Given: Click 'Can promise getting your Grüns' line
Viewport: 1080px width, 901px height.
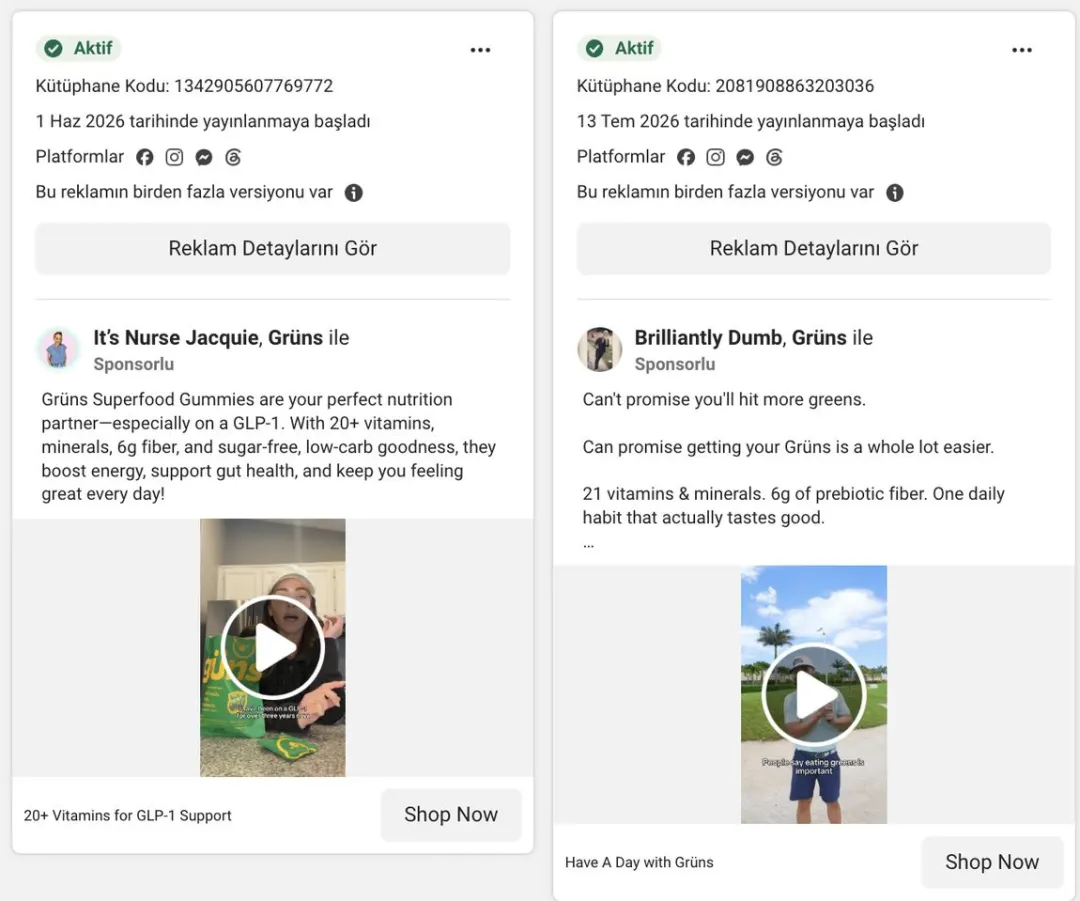Looking at the screenshot, I should [x=788, y=447].
